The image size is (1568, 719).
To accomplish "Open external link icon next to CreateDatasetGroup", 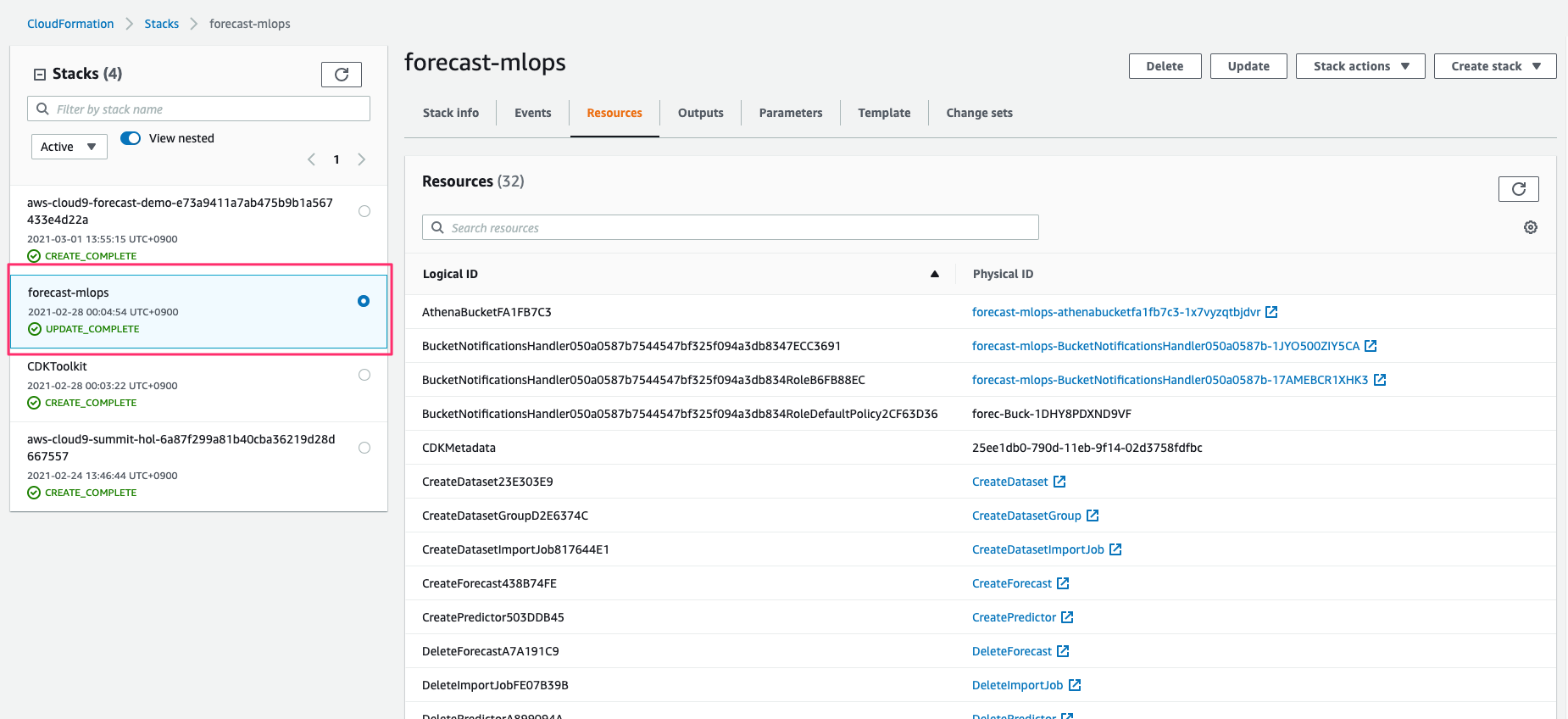I will [x=1093, y=516].
